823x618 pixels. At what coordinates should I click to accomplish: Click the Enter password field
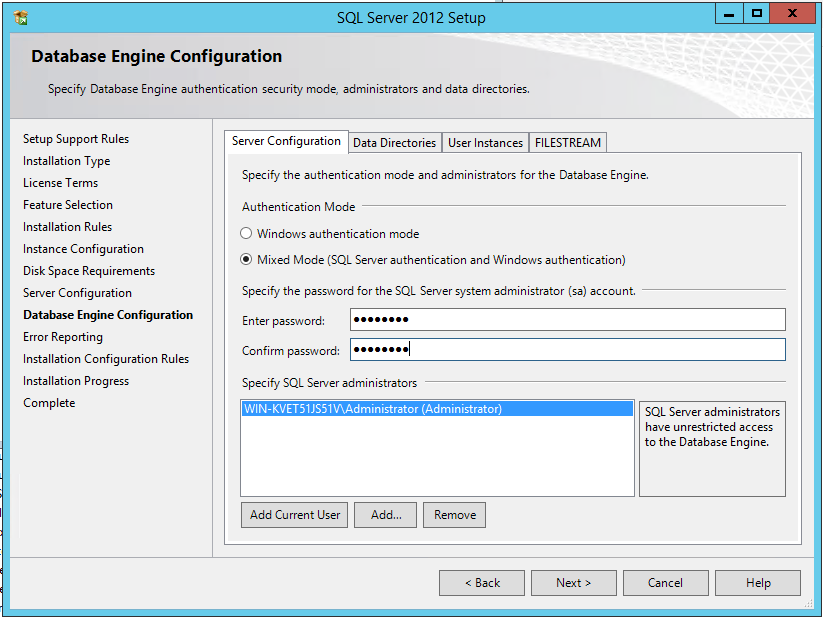567,320
